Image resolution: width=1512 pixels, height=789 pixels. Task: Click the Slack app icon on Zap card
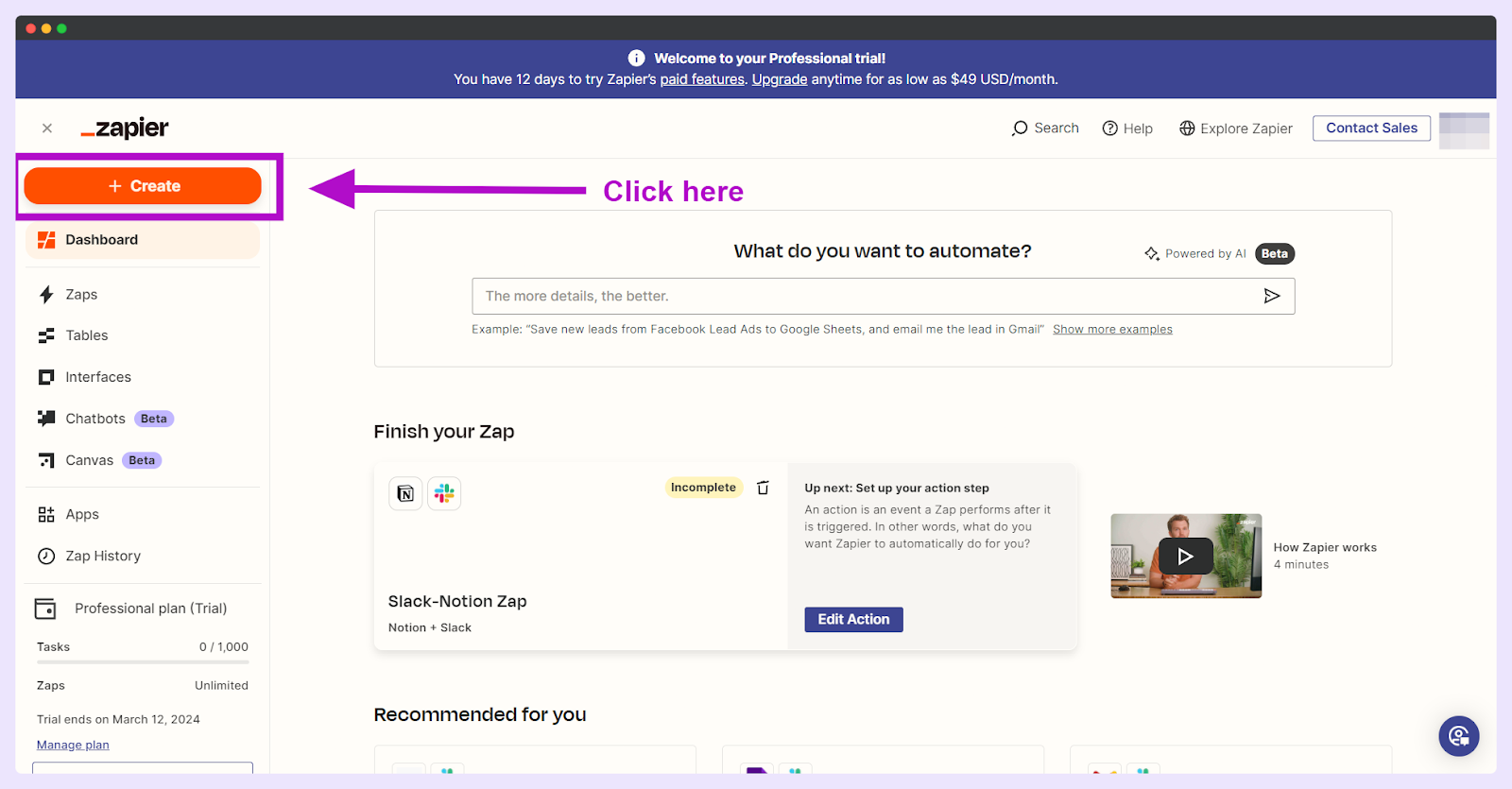(444, 493)
